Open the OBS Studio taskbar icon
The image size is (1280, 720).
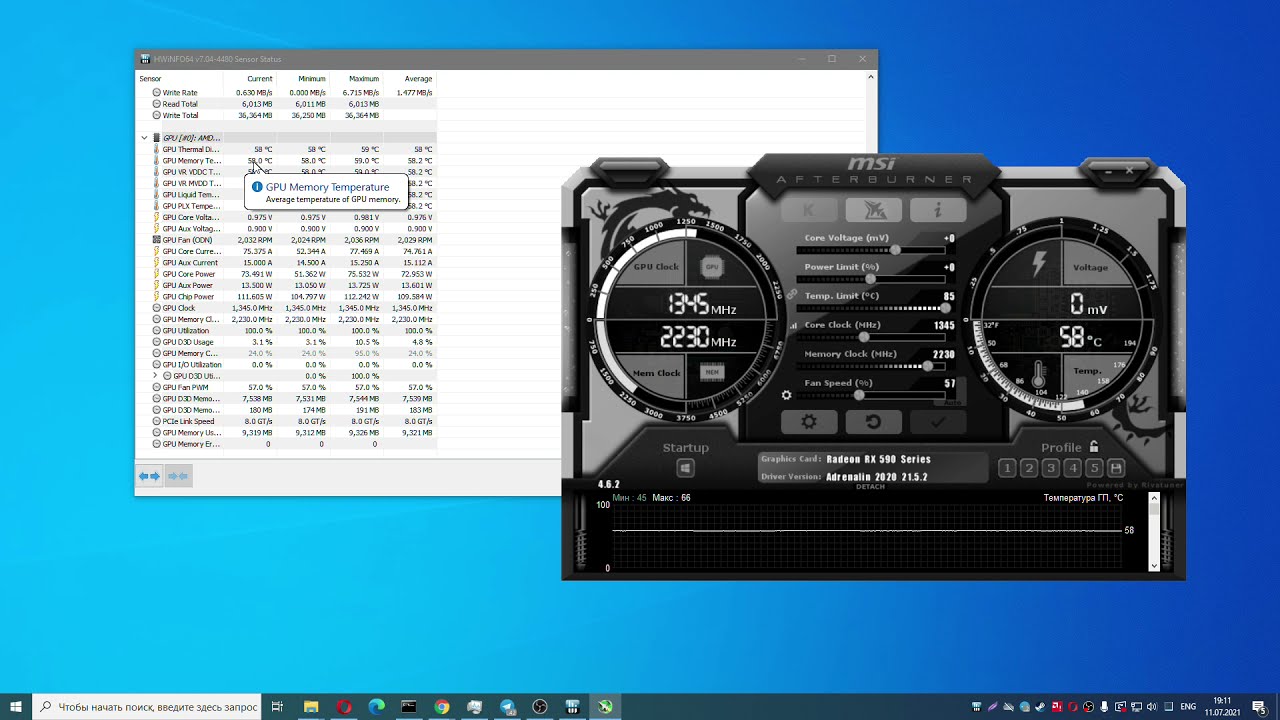[540, 707]
